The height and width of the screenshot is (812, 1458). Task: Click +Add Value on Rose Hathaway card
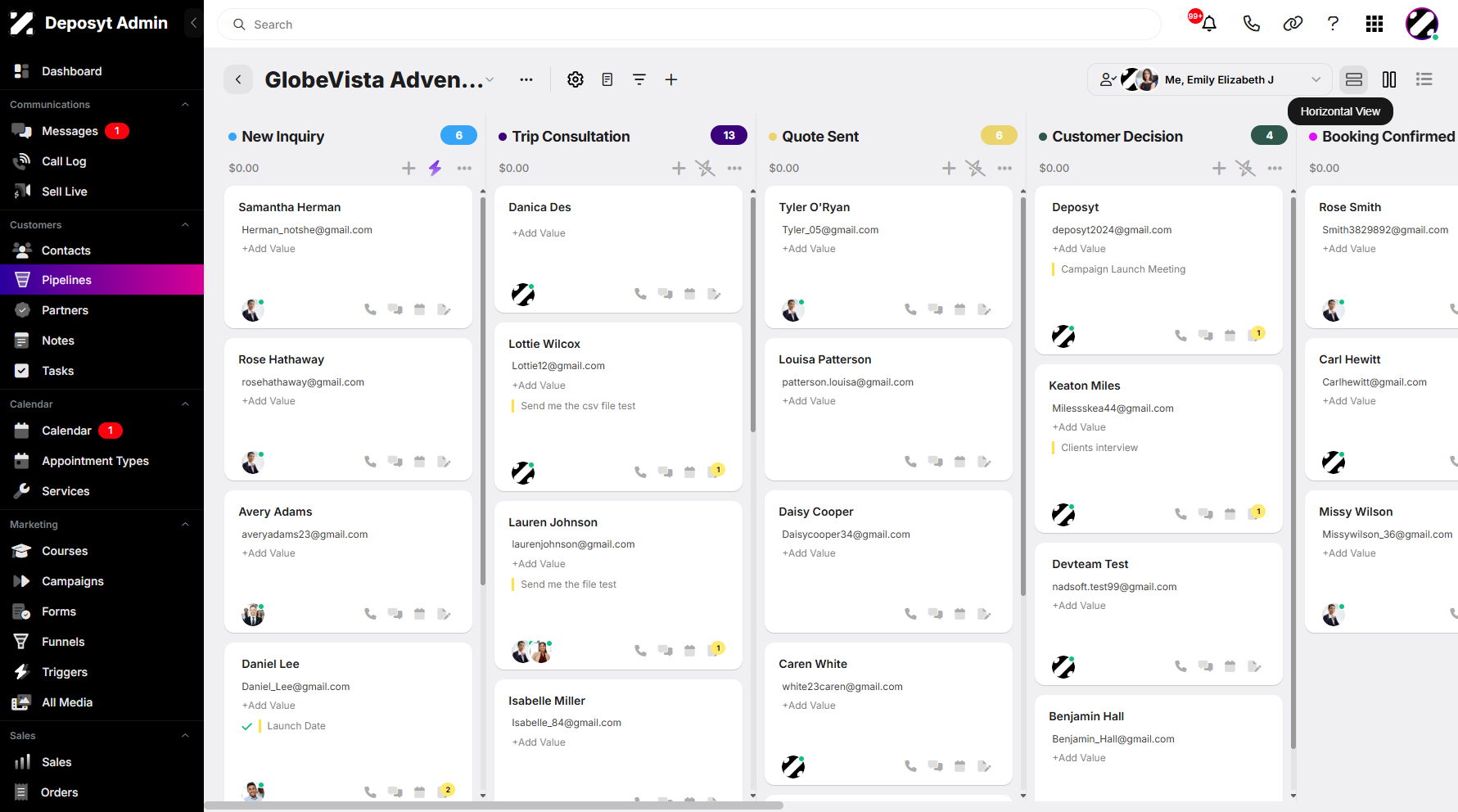point(269,401)
